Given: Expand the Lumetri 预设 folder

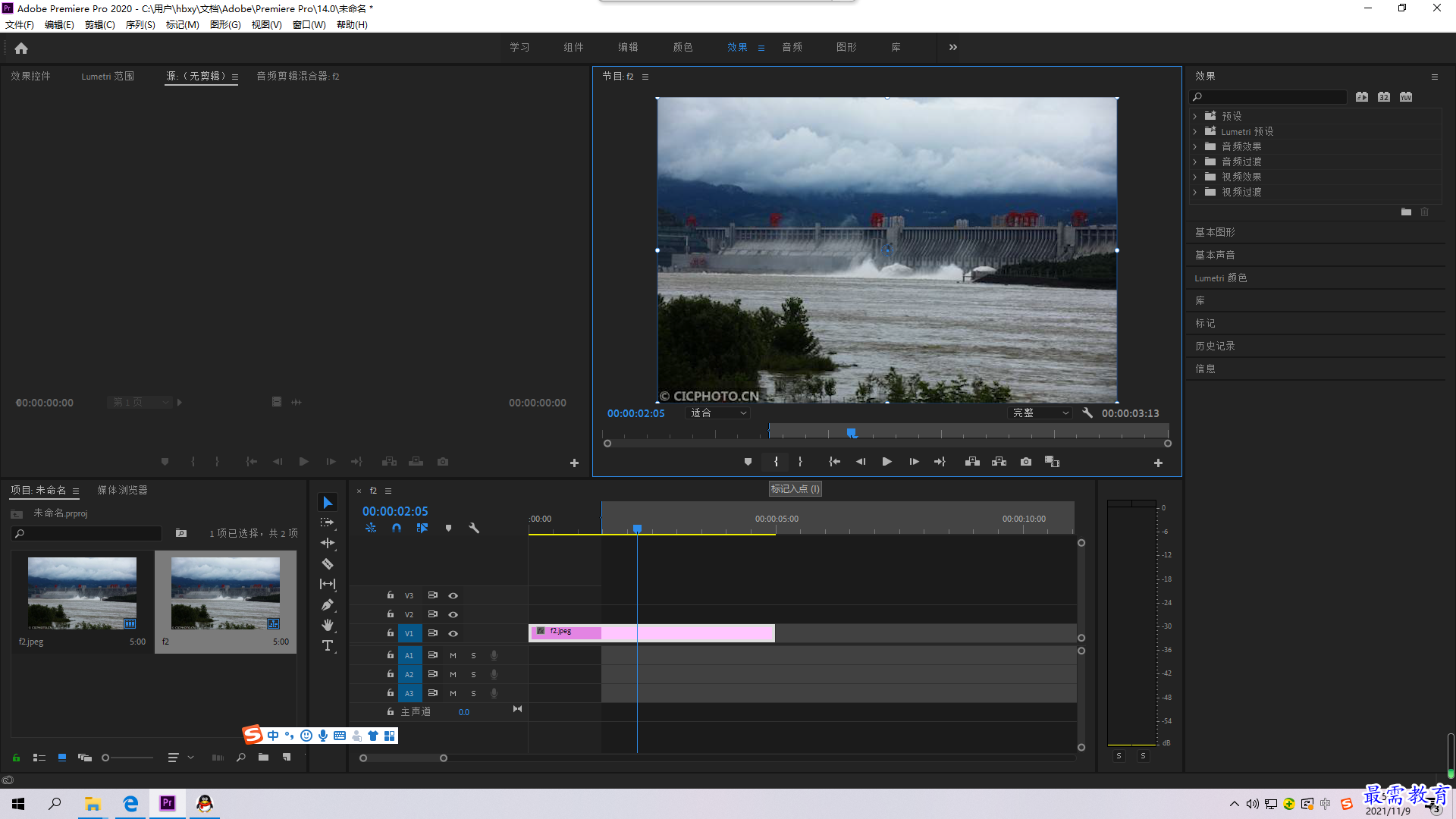Looking at the screenshot, I should tap(1195, 131).
